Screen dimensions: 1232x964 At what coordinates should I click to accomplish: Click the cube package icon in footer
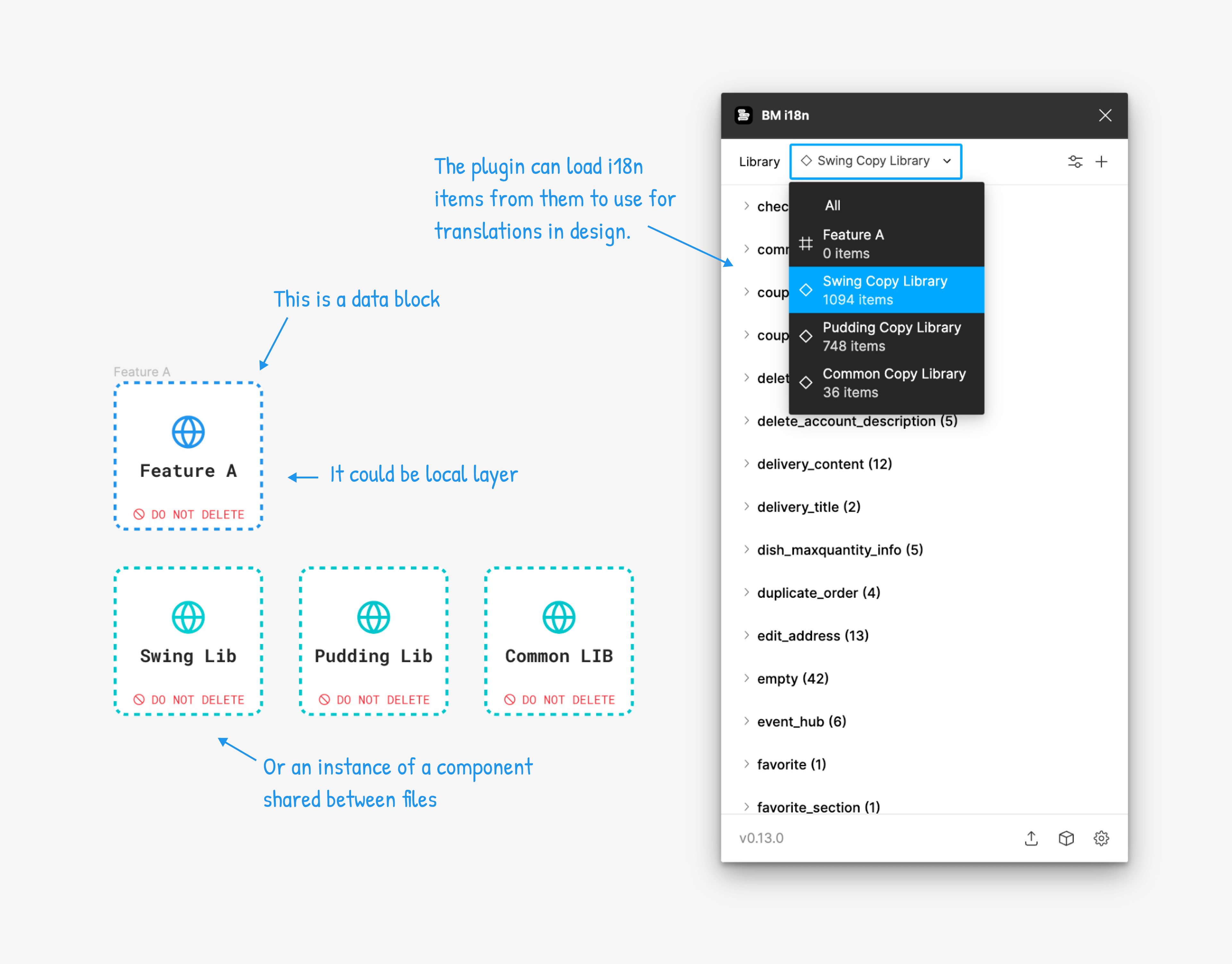(1066, 838)
